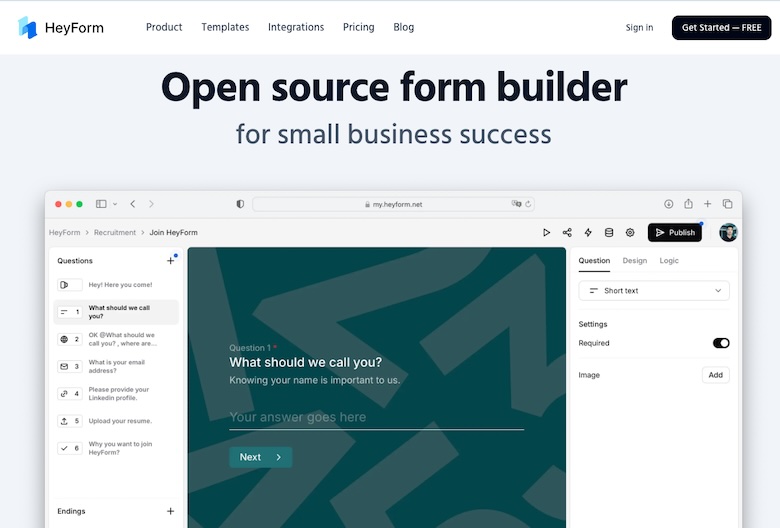The height and width of the screenshot is (528, 780).
Task: Click Join HeyForm breadcrumb
Action: tap(174, 232)
